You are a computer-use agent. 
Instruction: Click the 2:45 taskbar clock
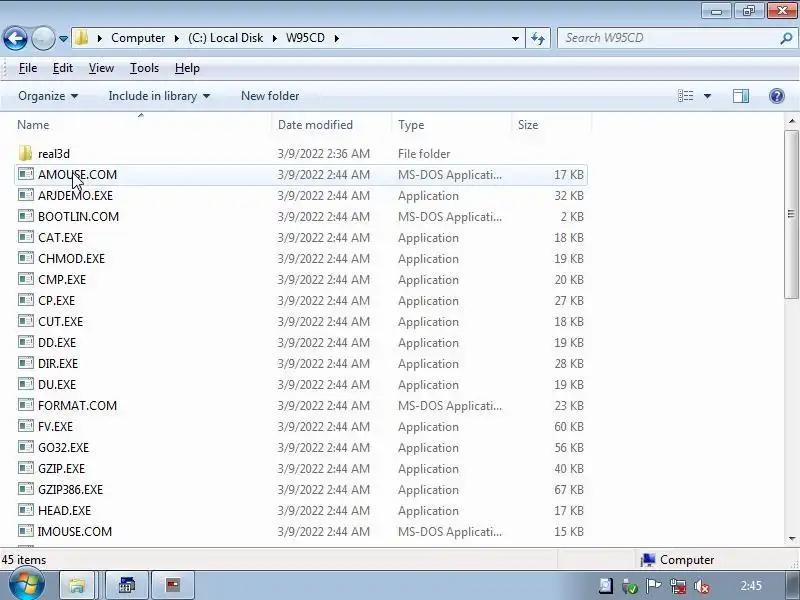(751, 586)
